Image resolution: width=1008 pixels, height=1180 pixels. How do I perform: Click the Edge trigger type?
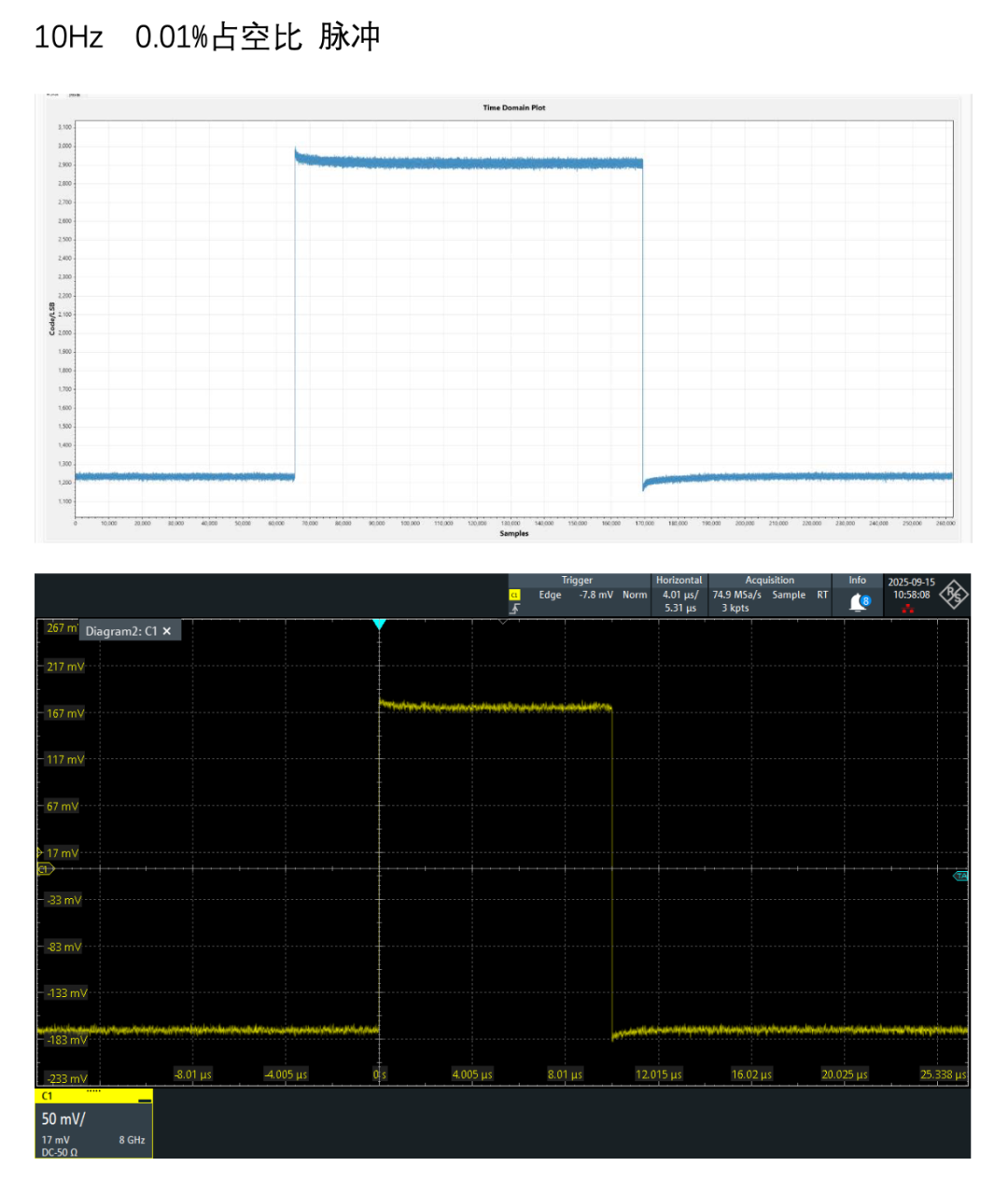(550, 595)
